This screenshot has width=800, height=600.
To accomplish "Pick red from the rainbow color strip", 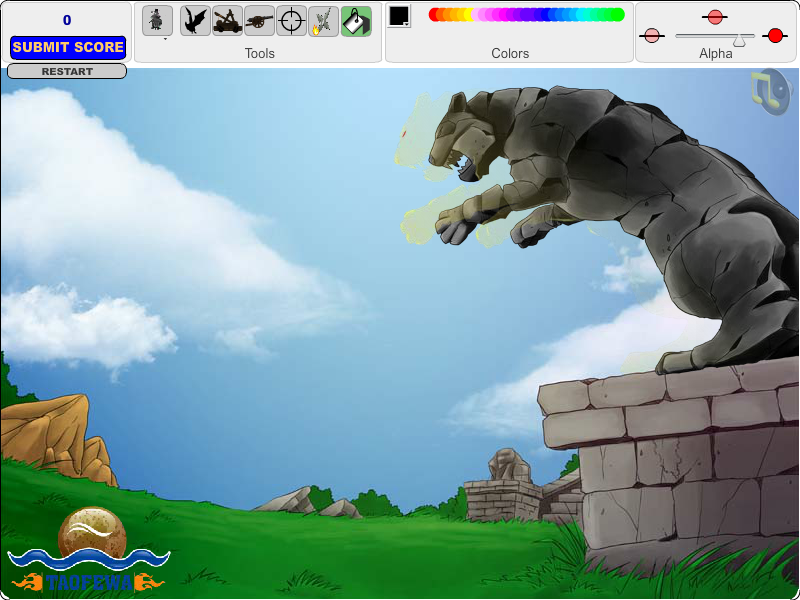I will [435, 15].
